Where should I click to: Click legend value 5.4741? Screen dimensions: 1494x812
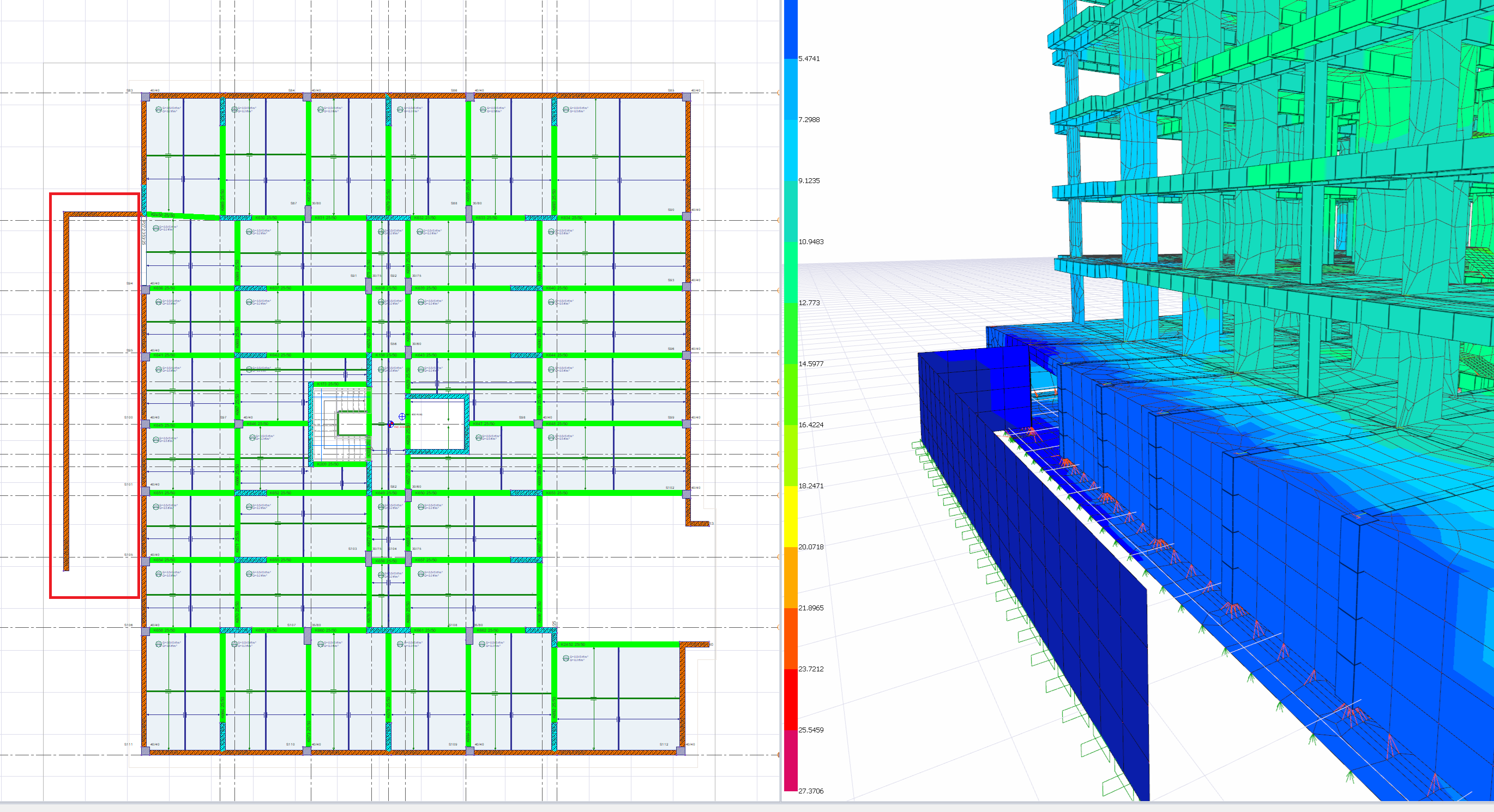[x=809, y=58]
